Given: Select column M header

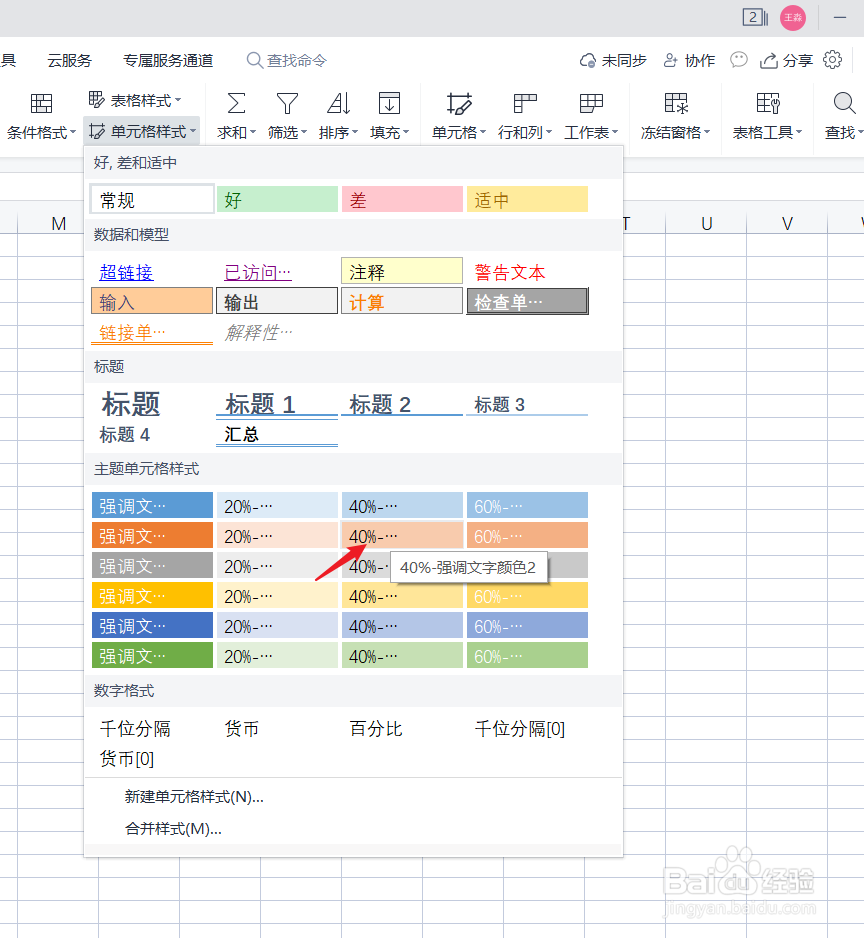Looking at the screenshot, I should tap(59, 224).
